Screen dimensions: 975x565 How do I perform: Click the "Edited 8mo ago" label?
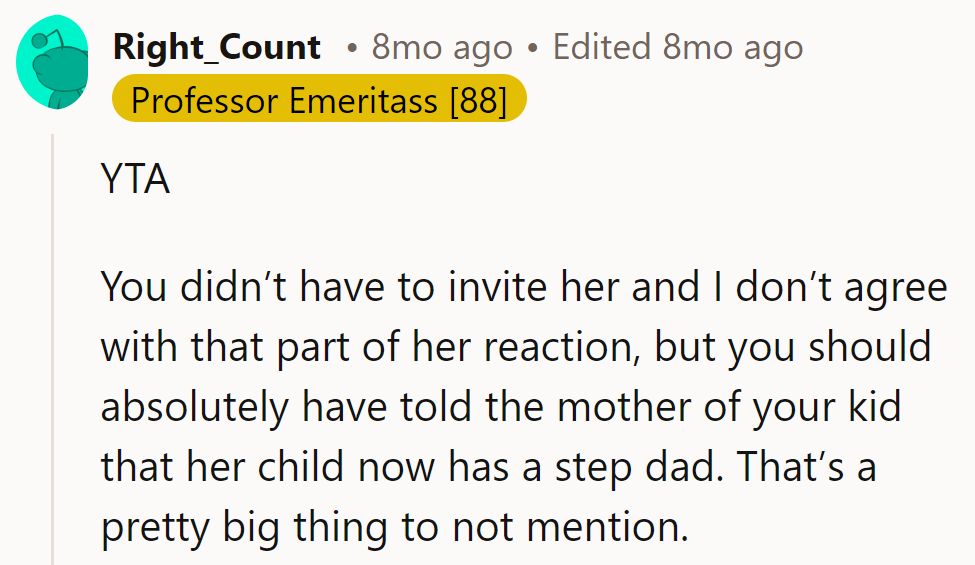pyautogui.click(x=677, y=47)
